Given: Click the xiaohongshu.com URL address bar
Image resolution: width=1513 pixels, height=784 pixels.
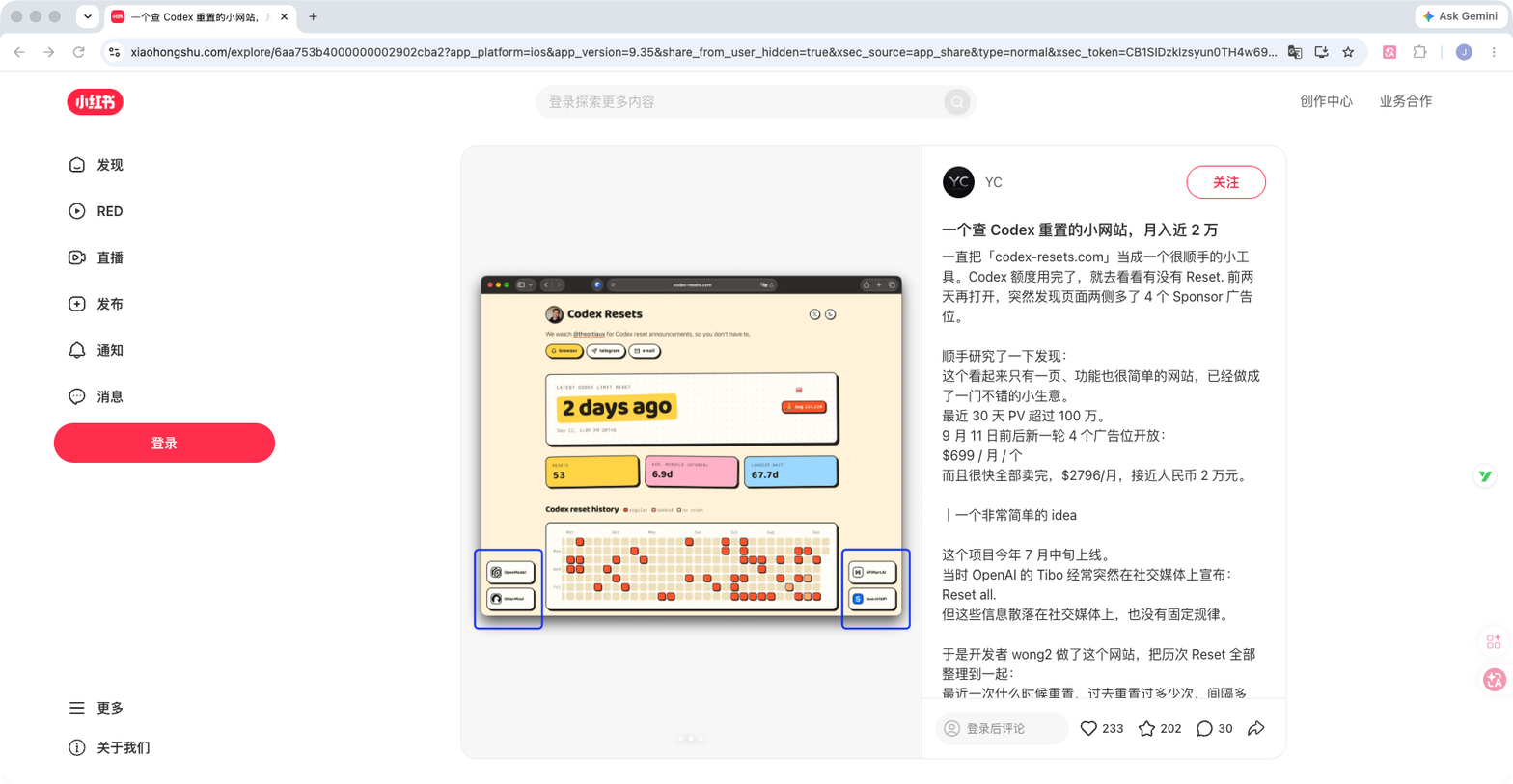Looking at the screenshot, I should [703, 52].
